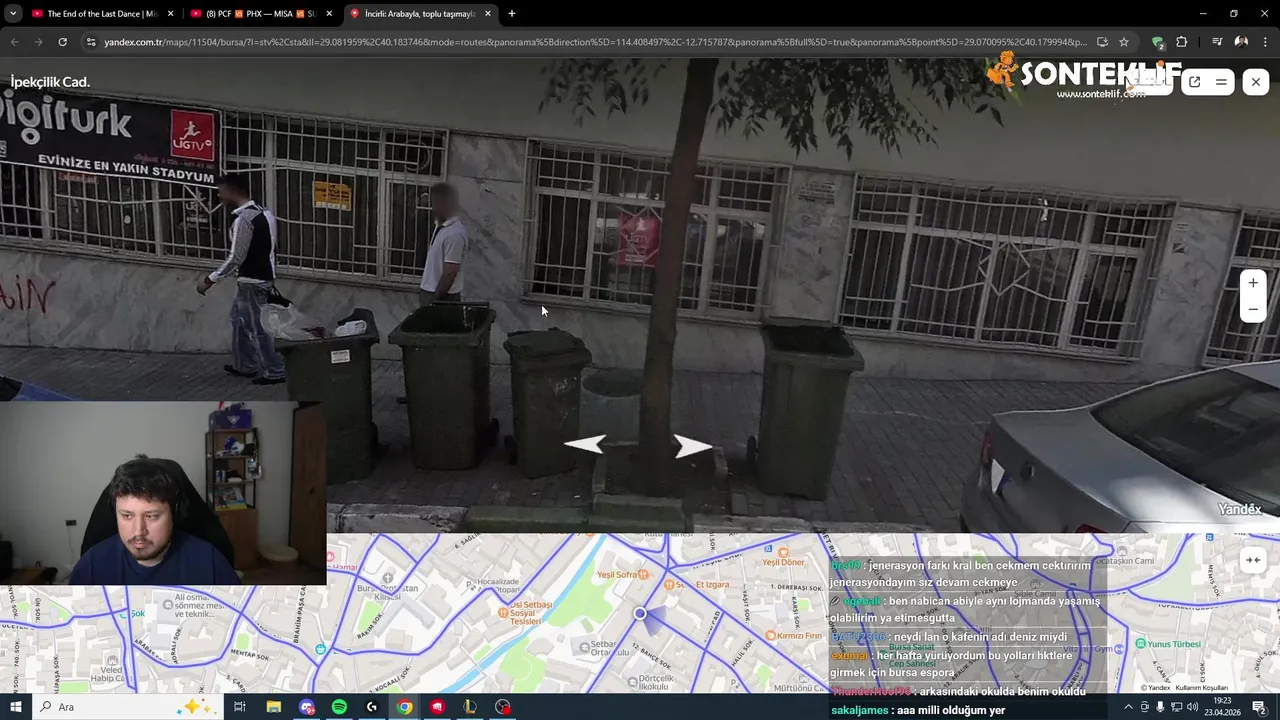Move the panorama forward with the right arrow
The image size is (1280, 720).
[x=692, y=445]
